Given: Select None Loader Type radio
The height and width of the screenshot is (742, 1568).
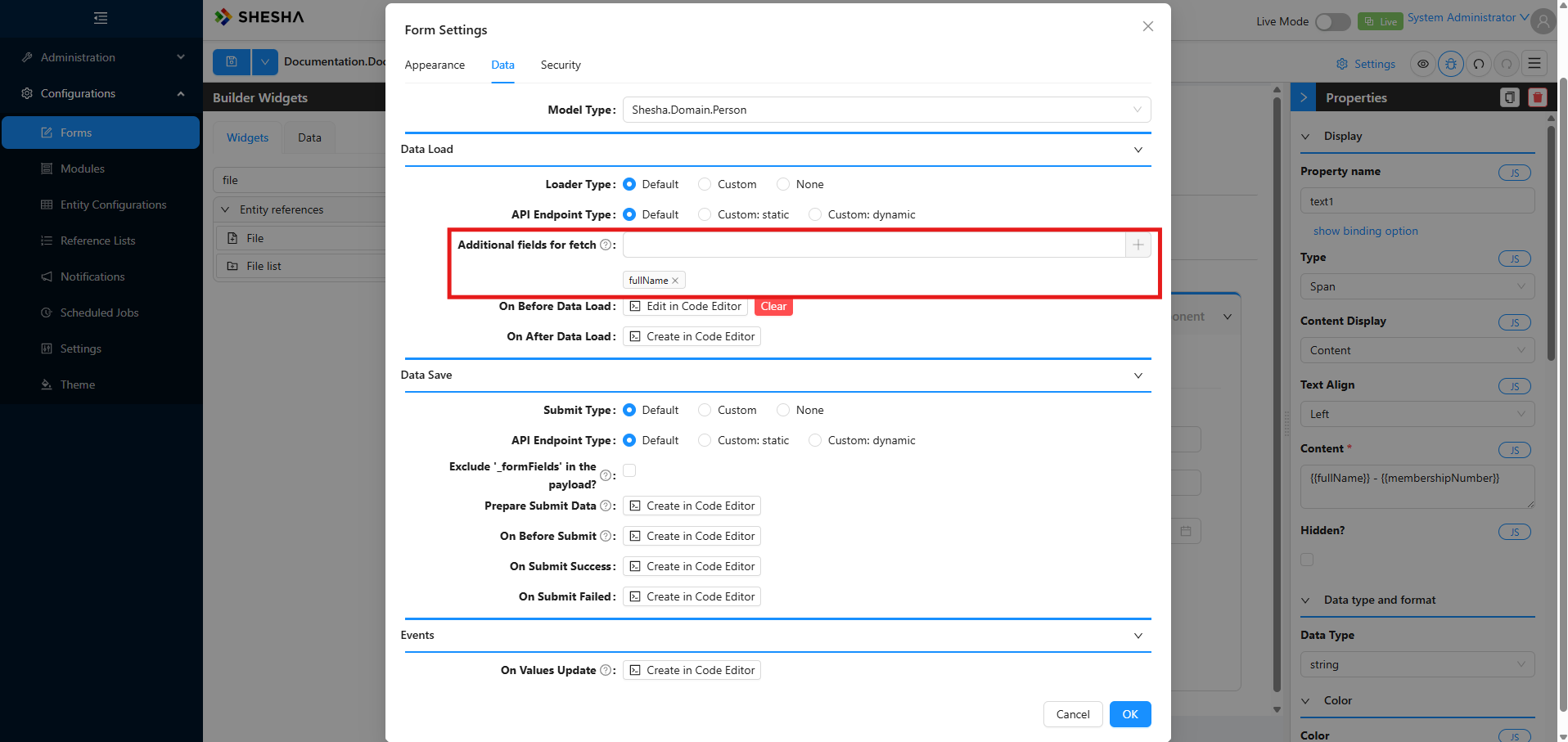Looking at the screenshot, I should click(x=783, y=184).
